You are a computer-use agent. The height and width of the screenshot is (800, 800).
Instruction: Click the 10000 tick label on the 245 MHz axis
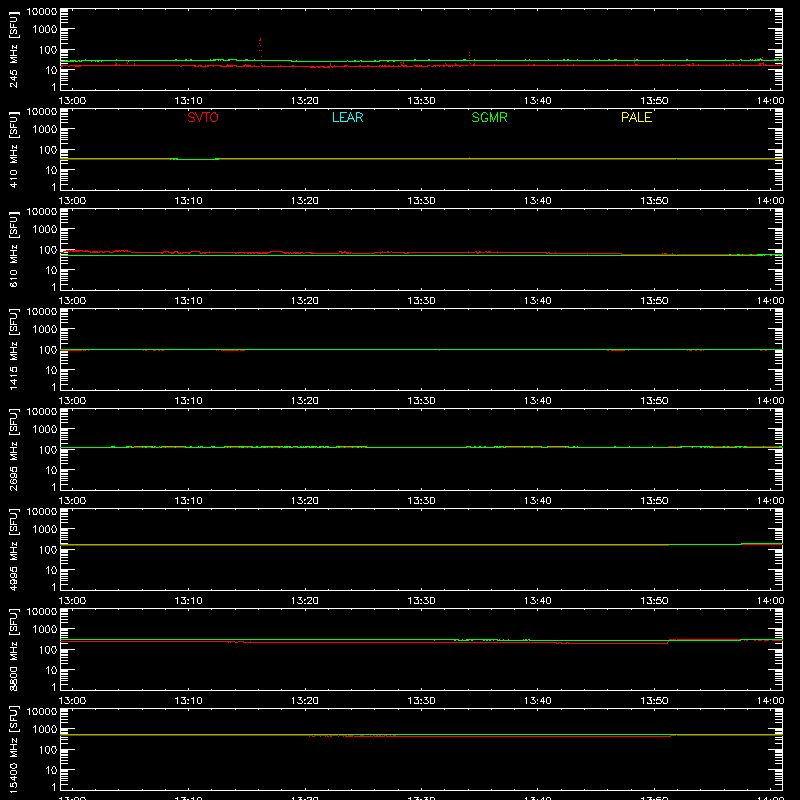pos(42,12)
